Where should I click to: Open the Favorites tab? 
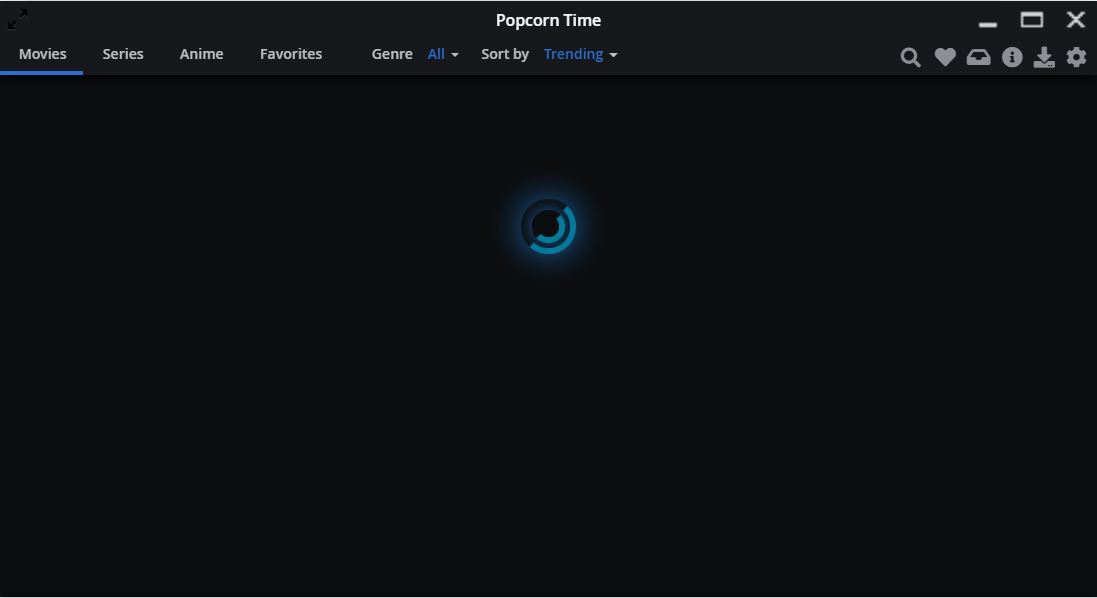click(x=291, y=54)
